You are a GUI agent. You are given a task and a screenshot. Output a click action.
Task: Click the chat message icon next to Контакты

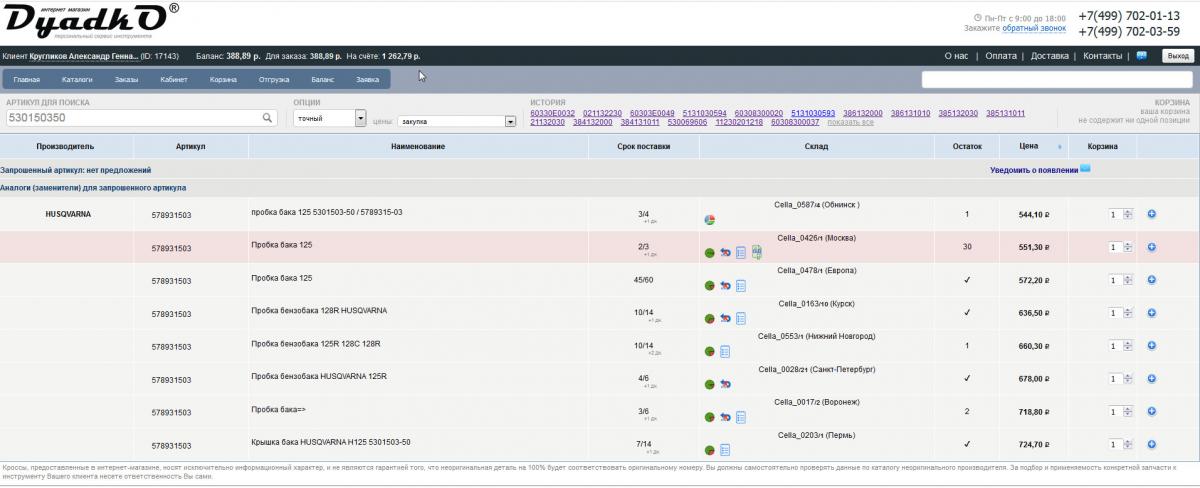[1142, 56]
